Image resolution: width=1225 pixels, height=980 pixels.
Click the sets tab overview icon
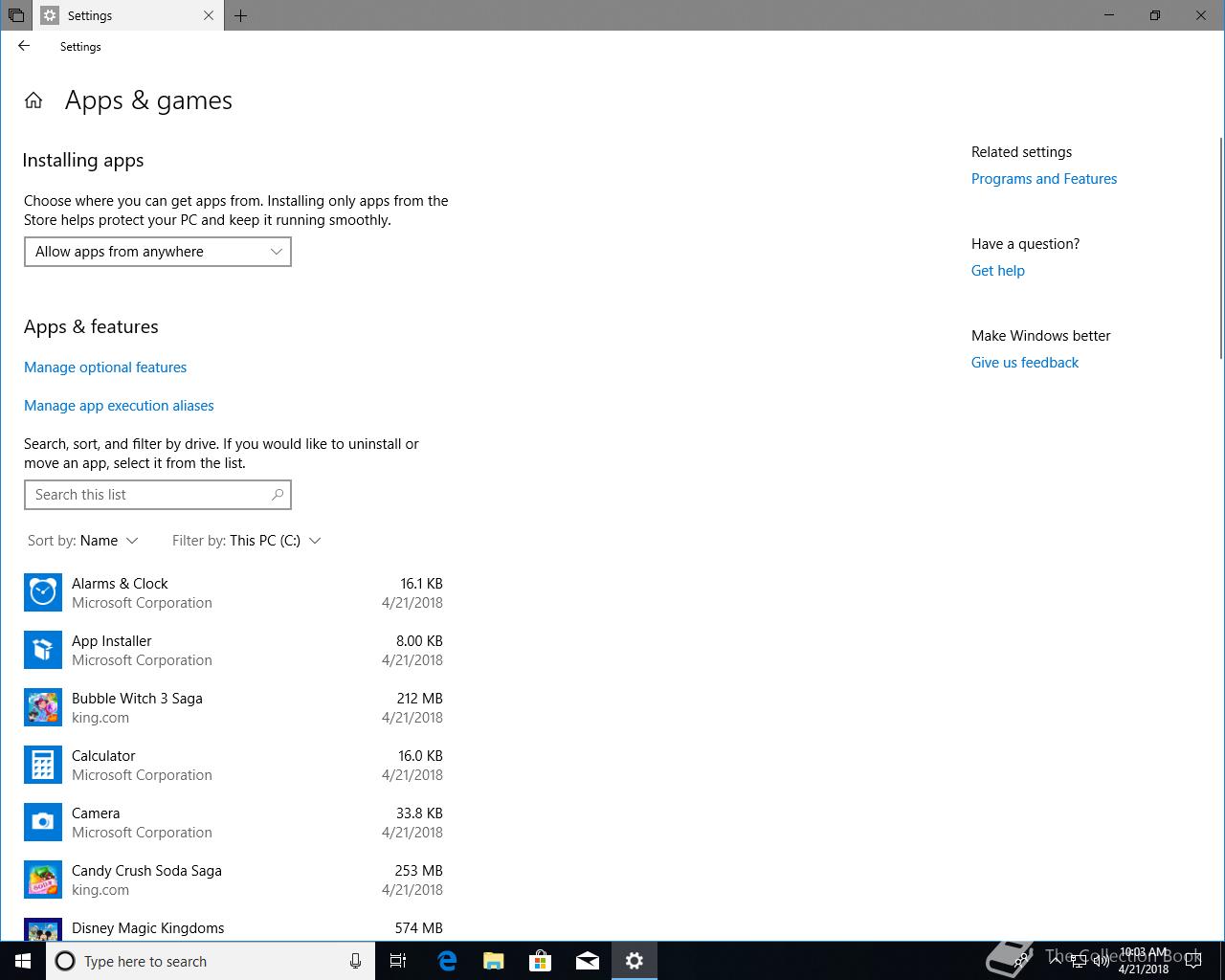pyautogui.click(x=16, y=15)
